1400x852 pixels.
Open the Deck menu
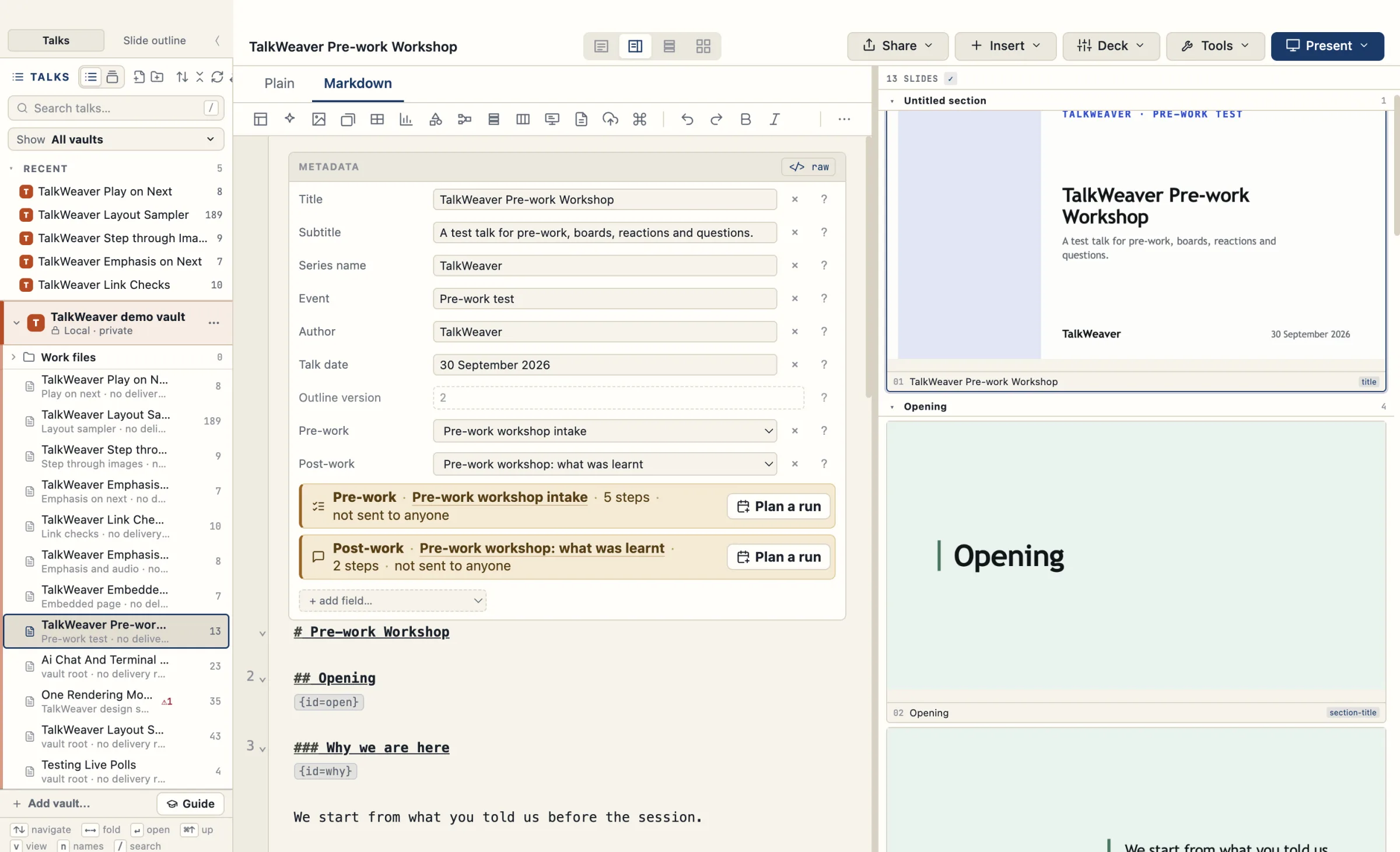point(1111,46)
